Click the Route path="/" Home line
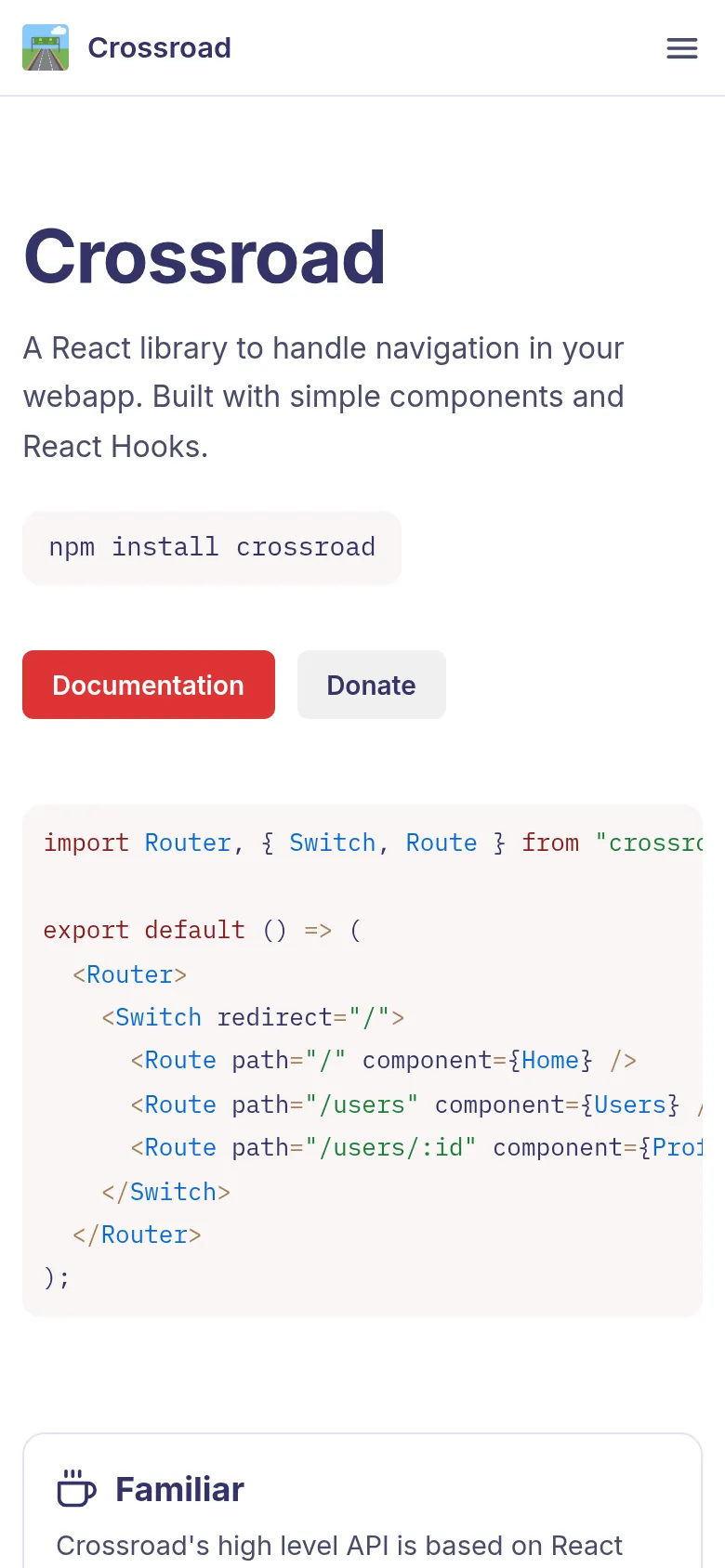Viewport: 725px width, 1568px height. click(x=383, y=1060)
